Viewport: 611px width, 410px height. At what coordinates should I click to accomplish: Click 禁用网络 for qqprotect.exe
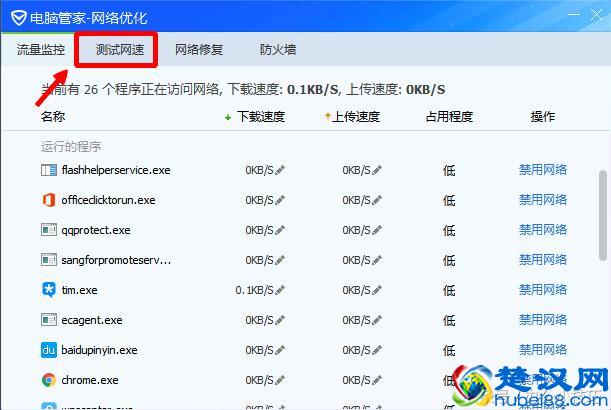[x=543, y=230]
